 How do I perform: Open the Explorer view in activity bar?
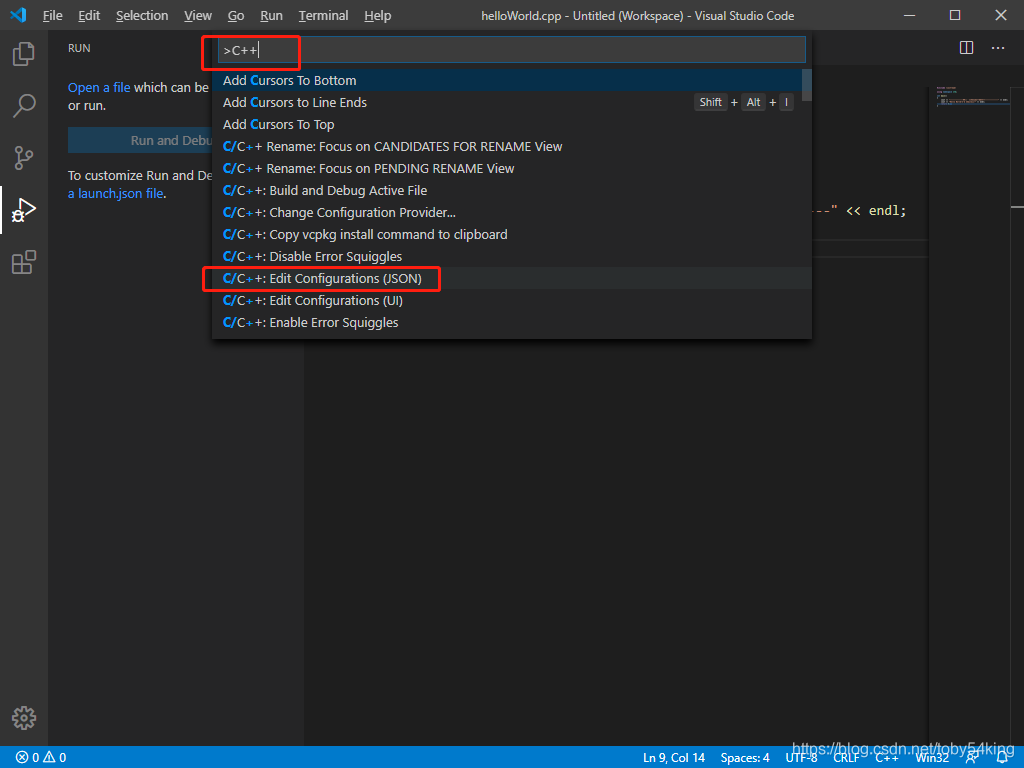click(x=24, y=54)
